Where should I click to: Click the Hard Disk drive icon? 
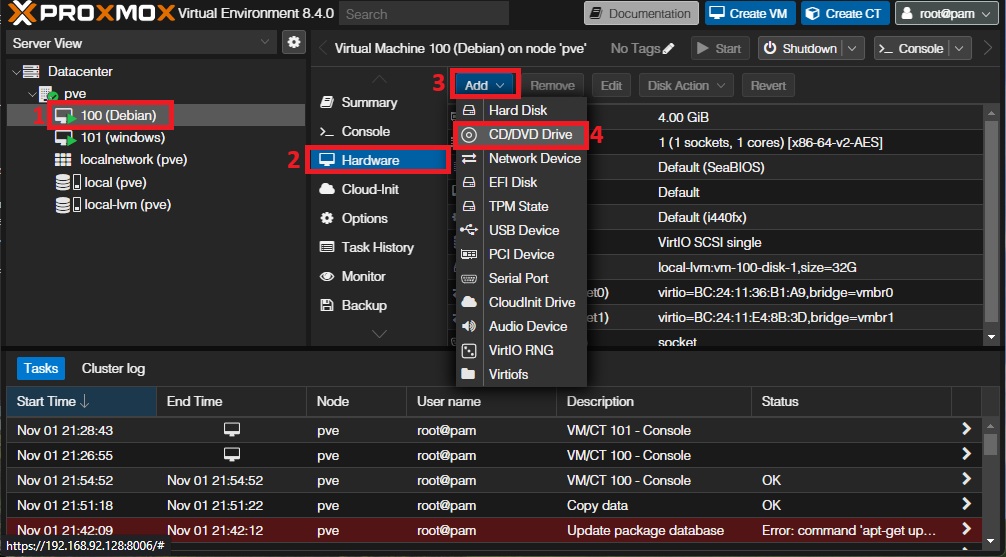coord(469,110)
